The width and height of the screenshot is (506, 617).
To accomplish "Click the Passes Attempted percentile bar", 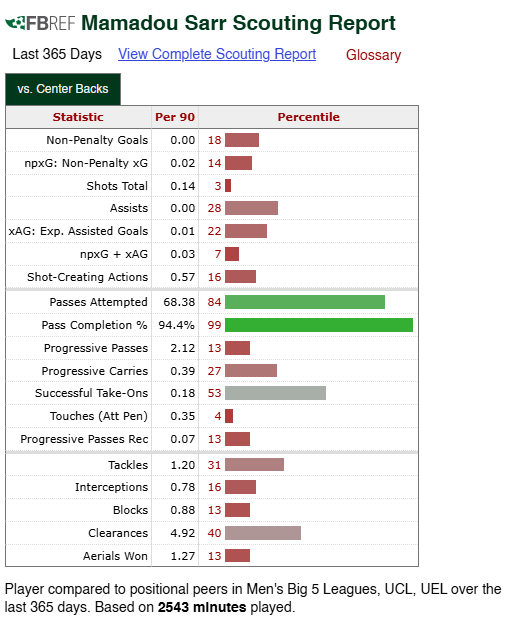I will [x=305, y=302].
